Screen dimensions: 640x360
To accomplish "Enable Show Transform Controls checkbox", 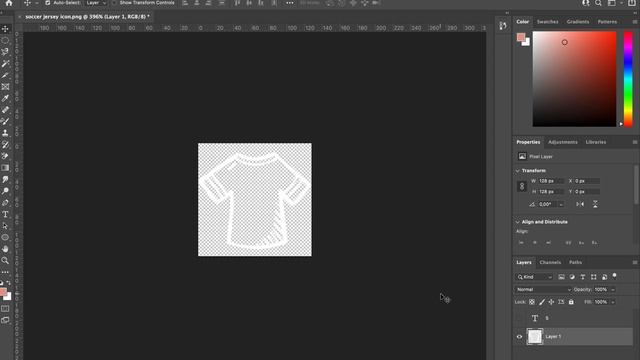I will [x=114, y=3].
